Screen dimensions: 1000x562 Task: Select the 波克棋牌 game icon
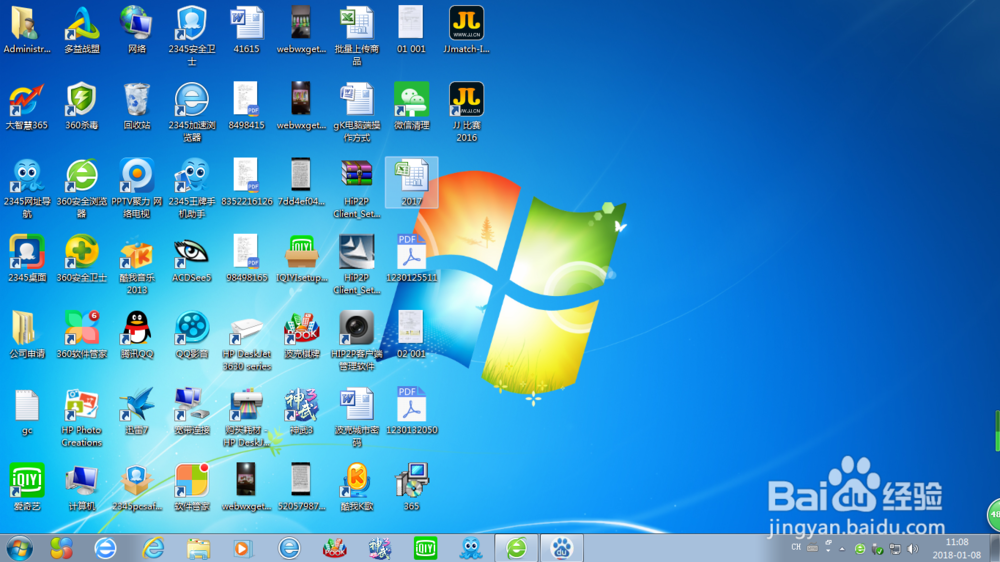point(302,335)
